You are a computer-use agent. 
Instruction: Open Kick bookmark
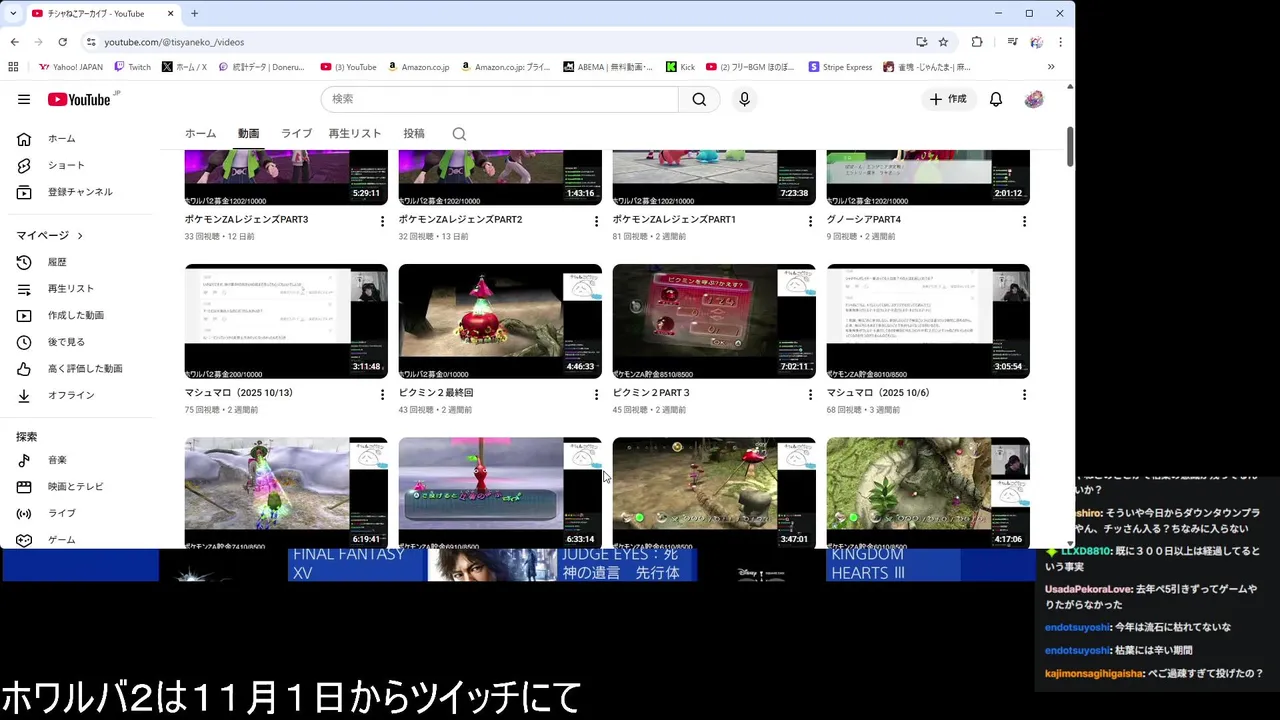tap(680, 67)
